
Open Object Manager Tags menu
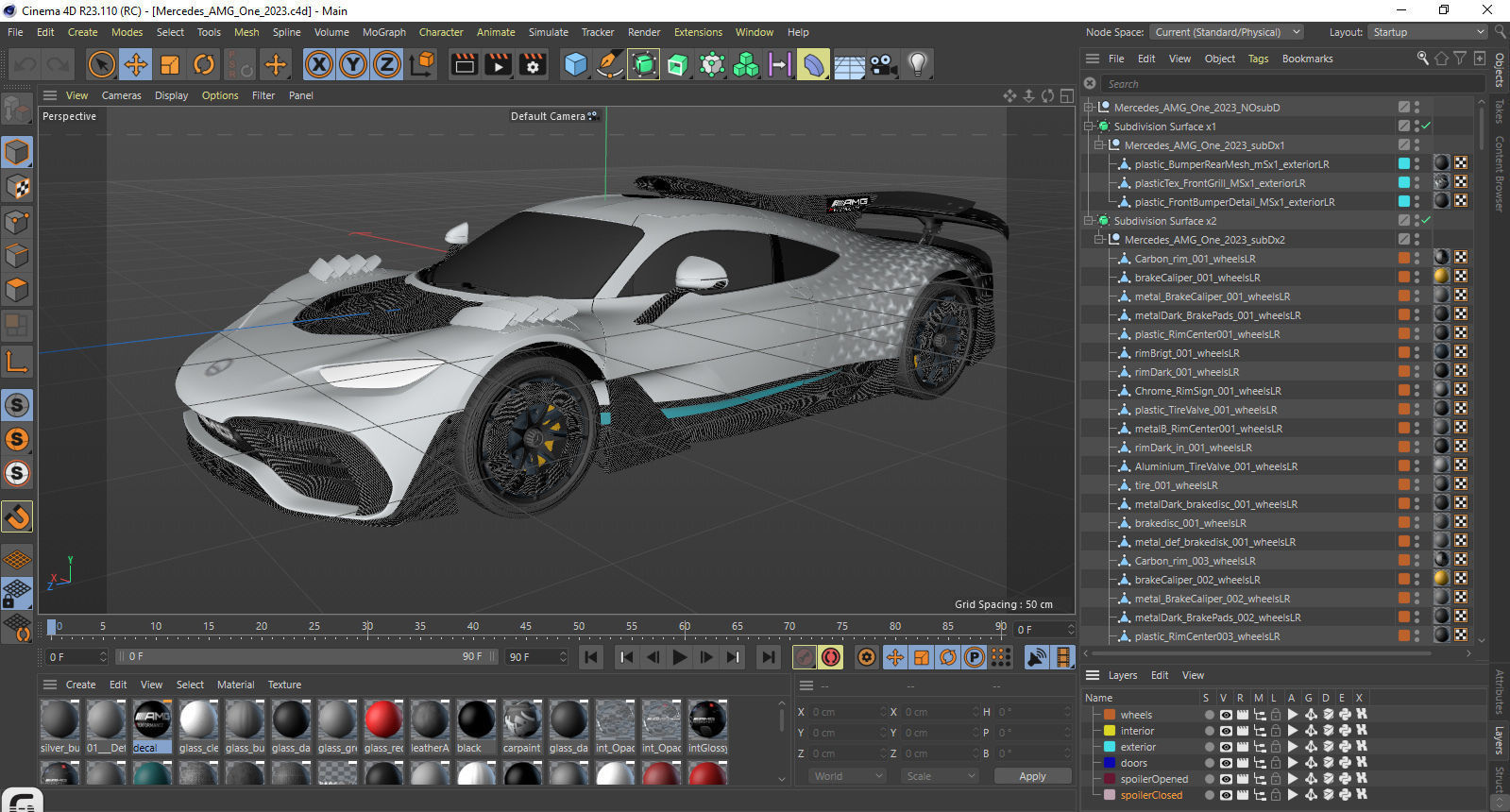1258,59
